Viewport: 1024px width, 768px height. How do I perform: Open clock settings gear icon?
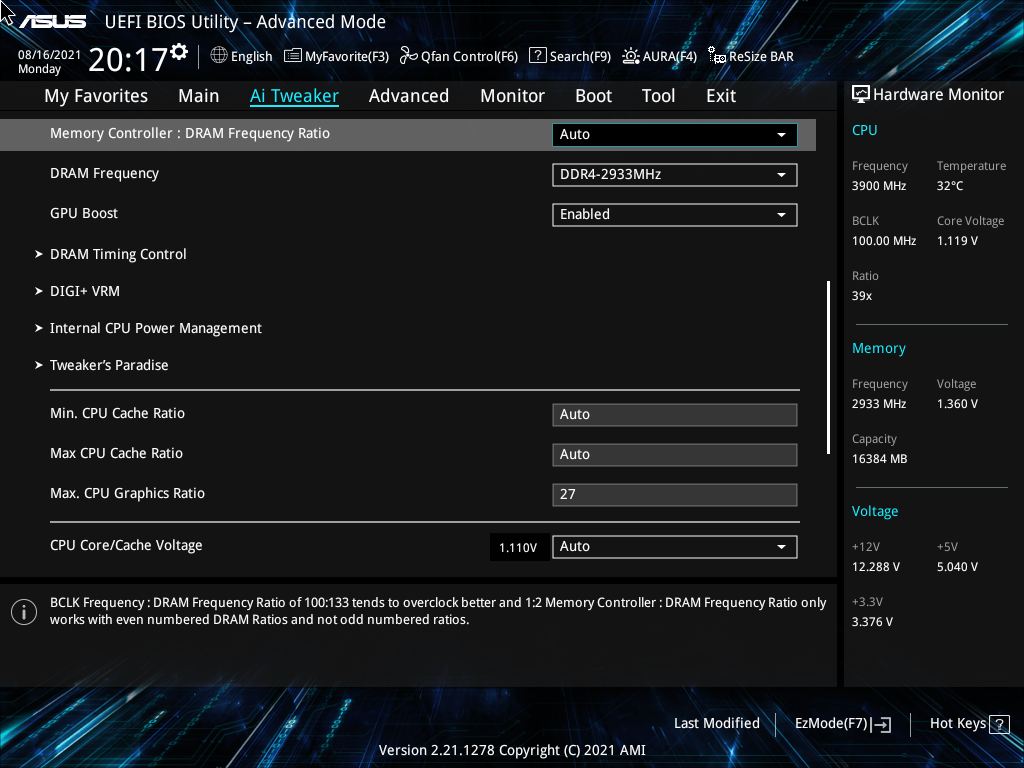coord(180,52)
